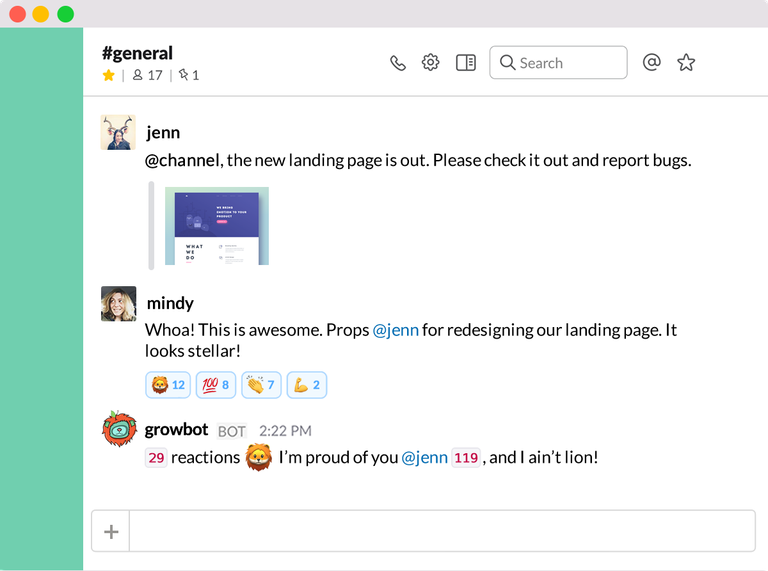
Task: Click the @jenn mention in mindy's message
Action: point(395,330)
